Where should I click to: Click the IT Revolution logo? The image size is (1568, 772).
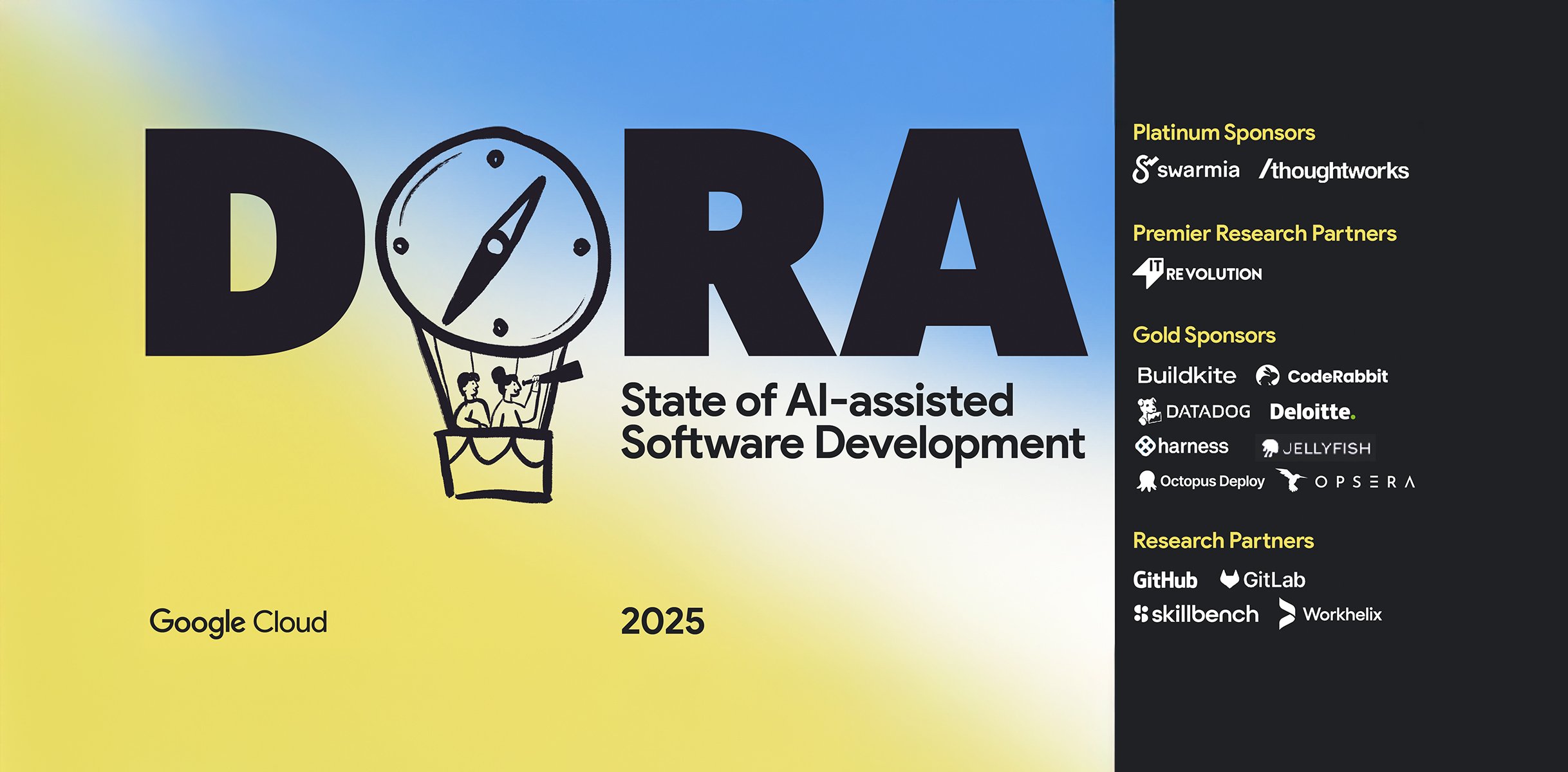tap(1197, 273)
